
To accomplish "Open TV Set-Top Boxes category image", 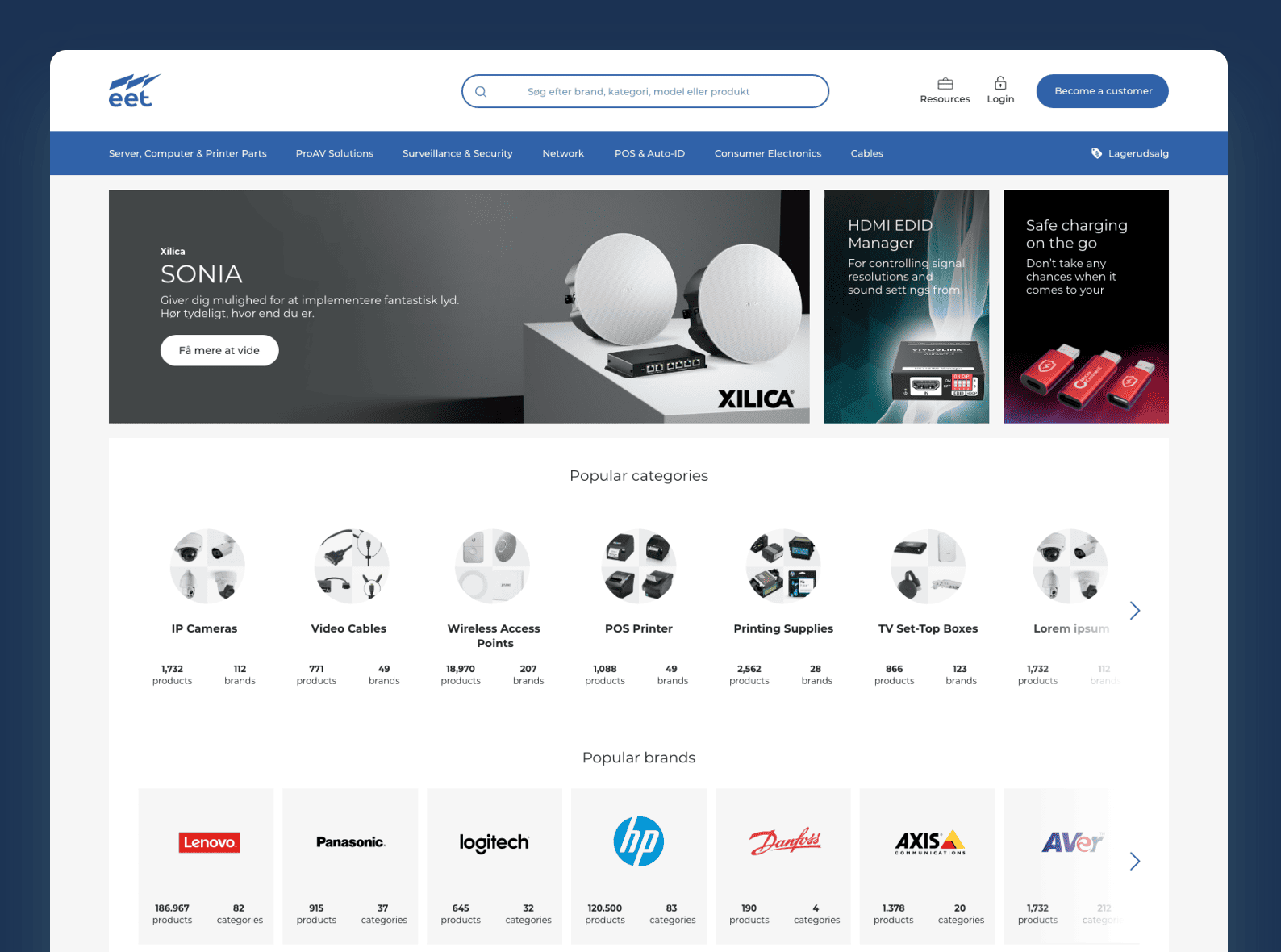I will click(928, 566).
